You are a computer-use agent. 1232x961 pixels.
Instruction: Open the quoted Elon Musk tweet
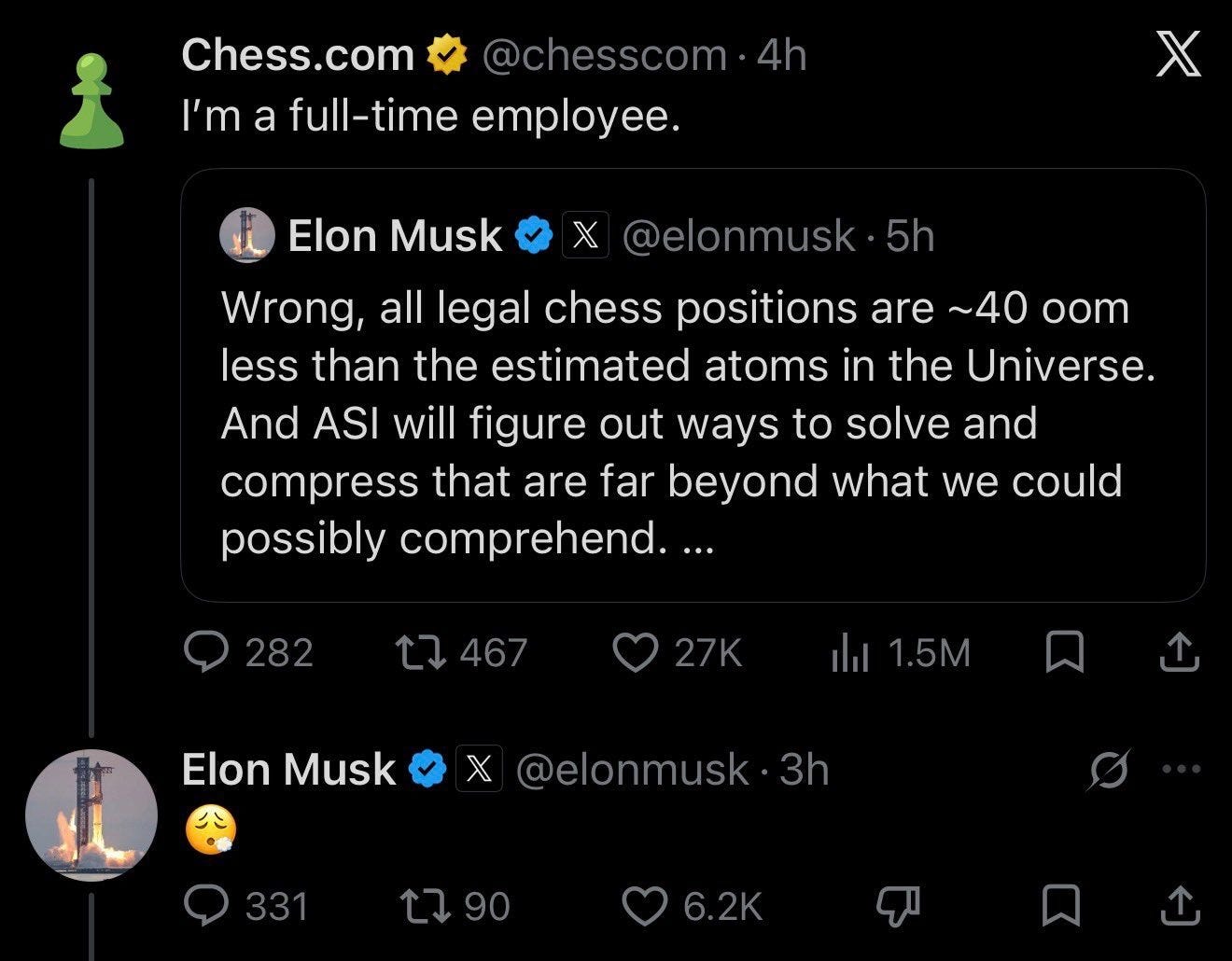pos(693,384)
